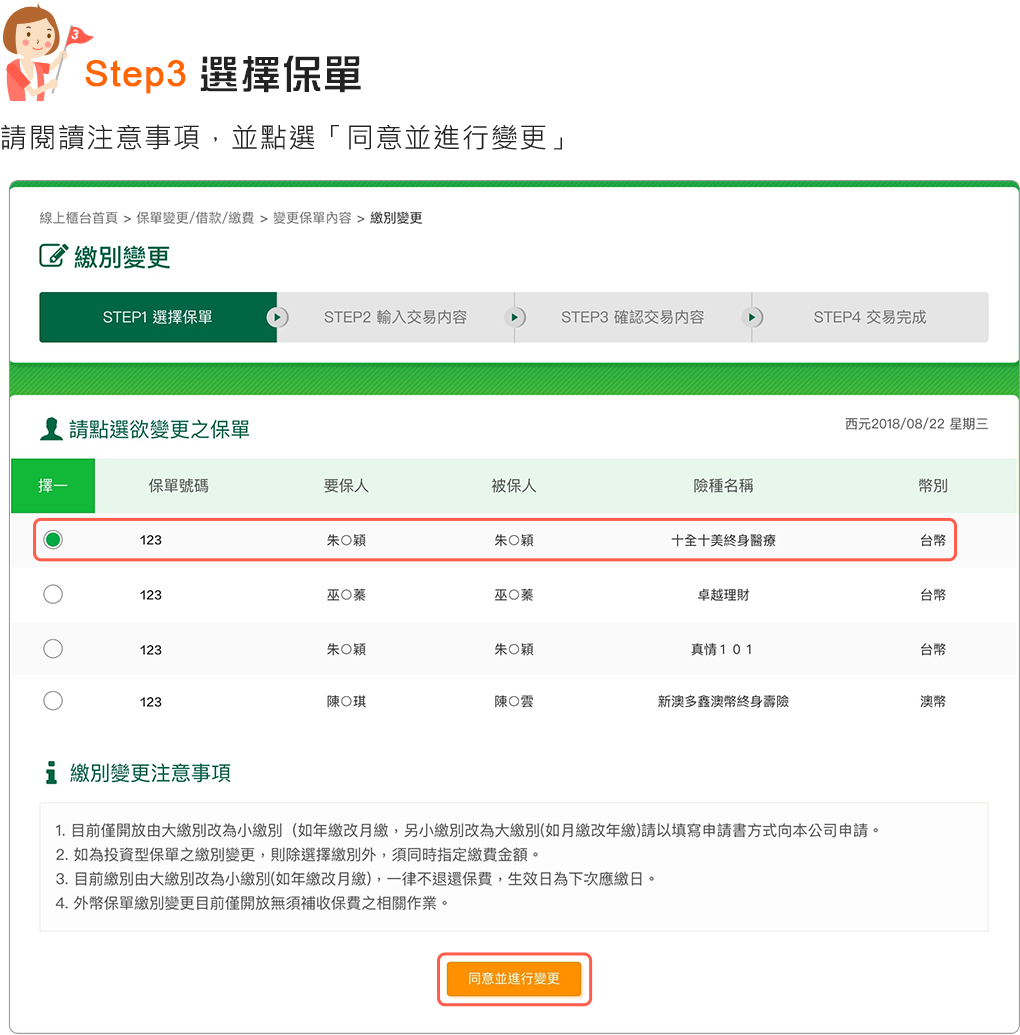Click 新澳多鑫澳幣終身壽險 policy name
Image resolution: width=1020 pixels, height=1035 pixels.
pos(724,702)
